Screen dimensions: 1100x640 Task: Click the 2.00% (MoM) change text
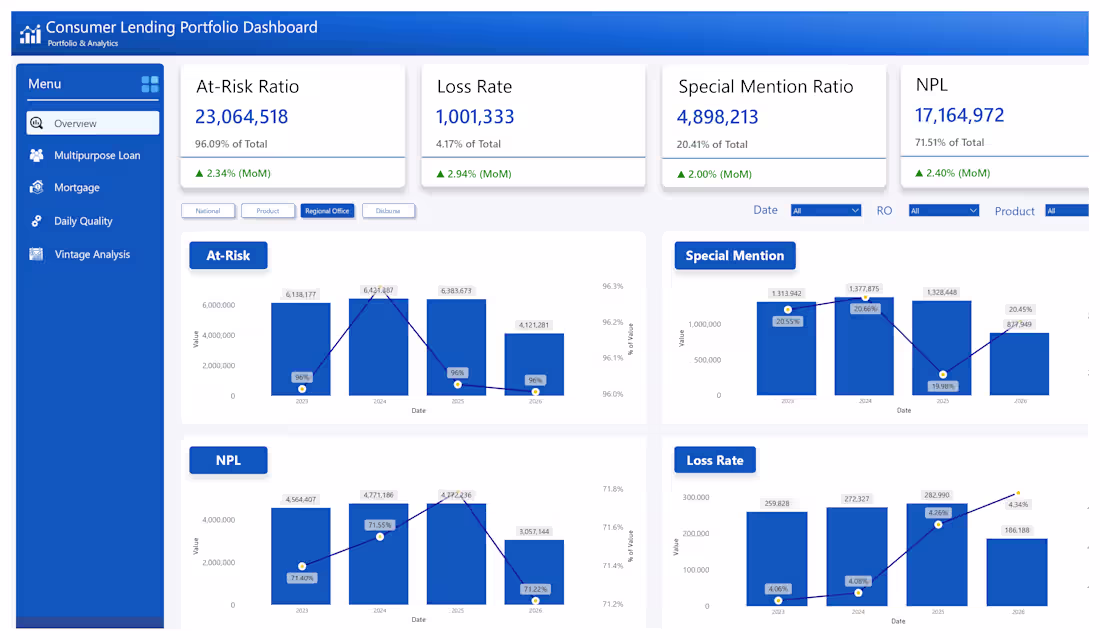pos(720,174)
